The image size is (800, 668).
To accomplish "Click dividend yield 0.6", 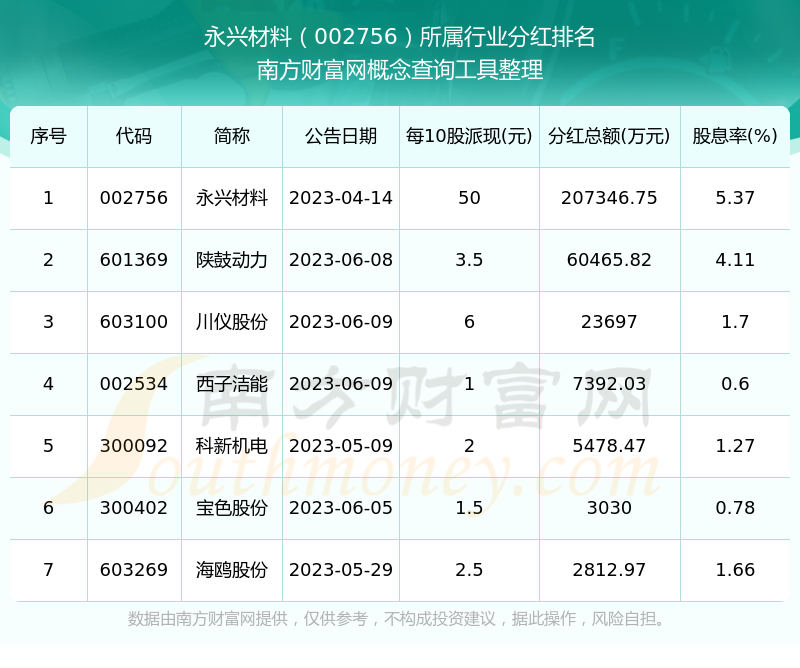I will click(735, 384).
